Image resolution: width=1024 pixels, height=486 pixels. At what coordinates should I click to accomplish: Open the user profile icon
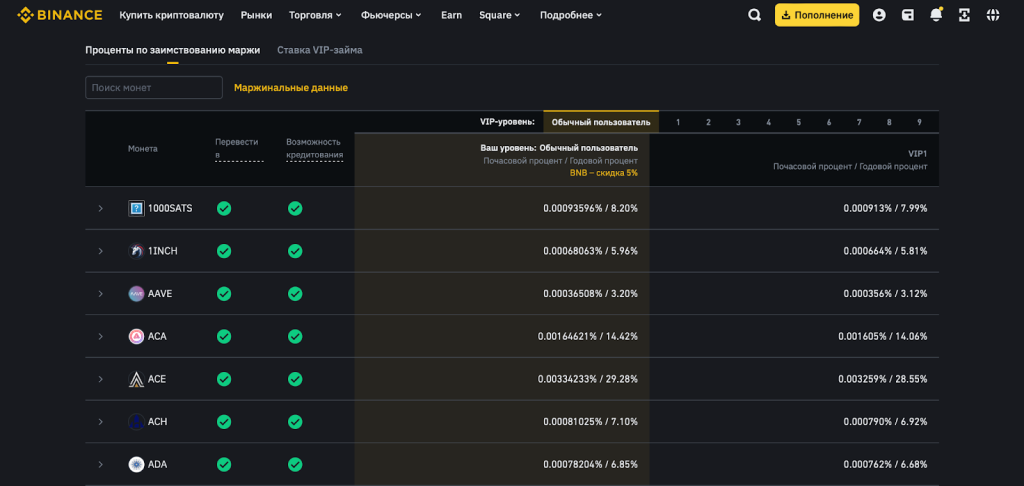tap(879, 15)
